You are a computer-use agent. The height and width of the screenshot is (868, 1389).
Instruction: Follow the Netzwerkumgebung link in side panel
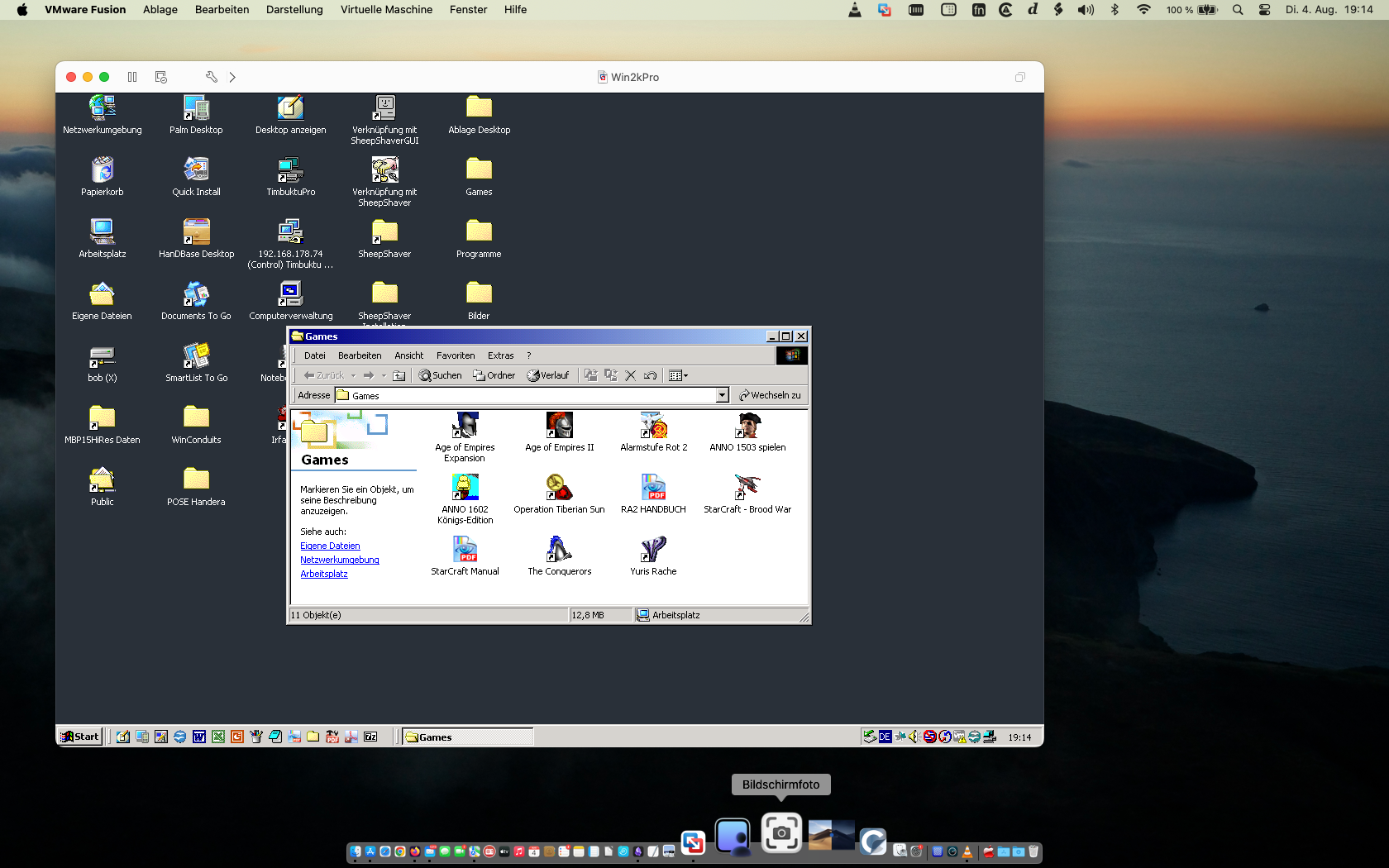click(x=340, y=560)
